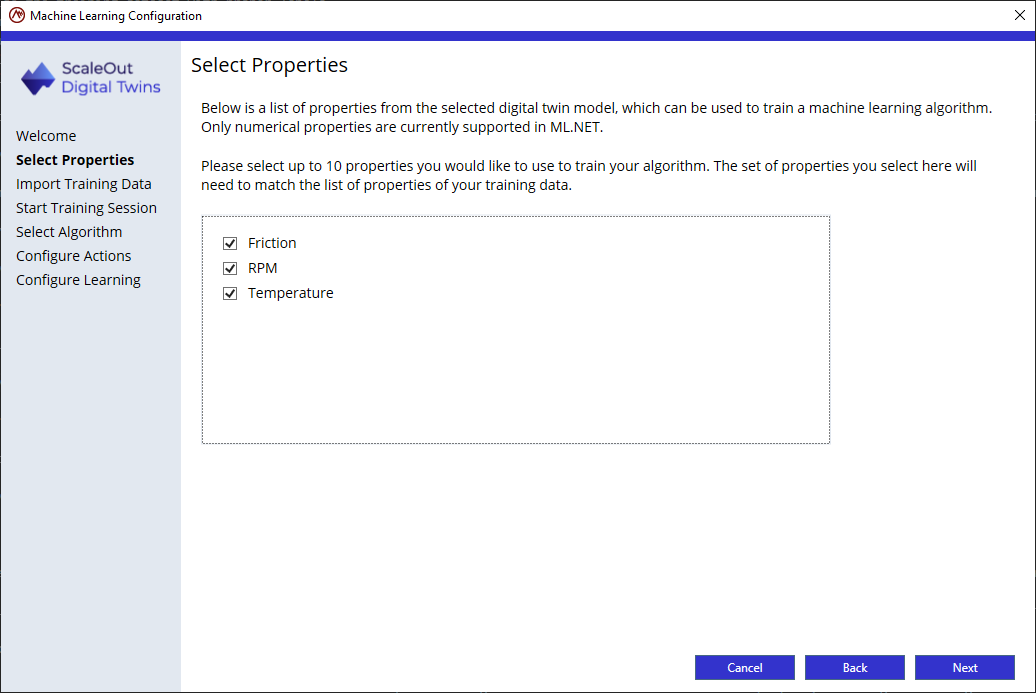Go back using the Back button
1036x693 pixels.
(x=855, y=667)
